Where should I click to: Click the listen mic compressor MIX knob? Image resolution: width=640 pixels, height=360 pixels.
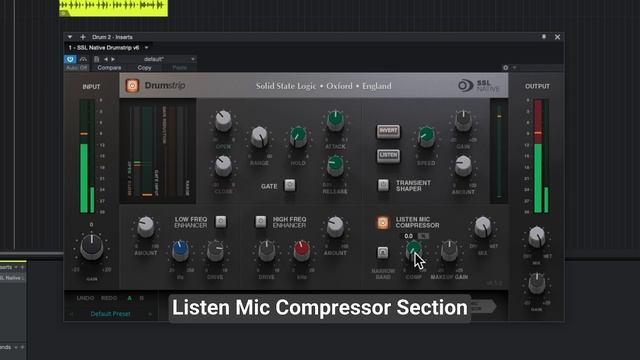(483, 227)
